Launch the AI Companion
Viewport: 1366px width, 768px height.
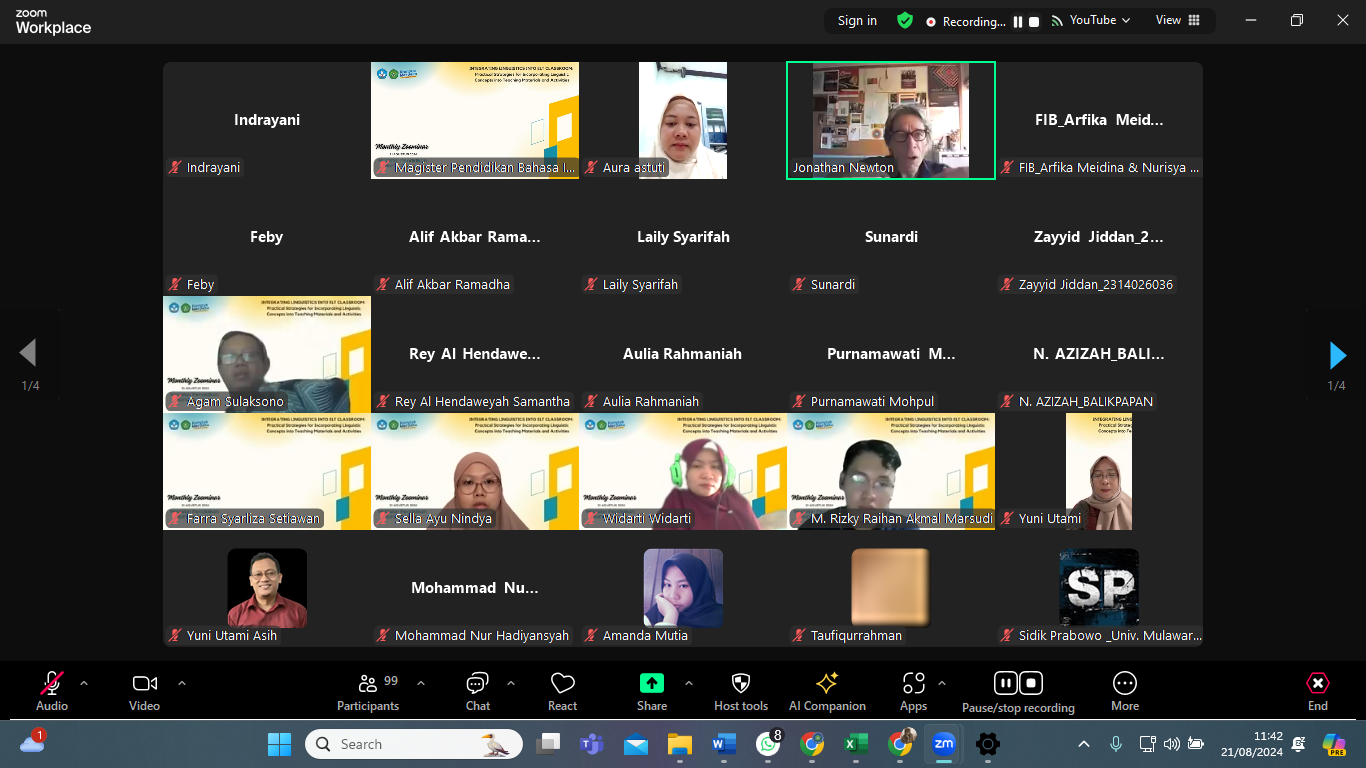pyautogui.click(x=827, y=691)
